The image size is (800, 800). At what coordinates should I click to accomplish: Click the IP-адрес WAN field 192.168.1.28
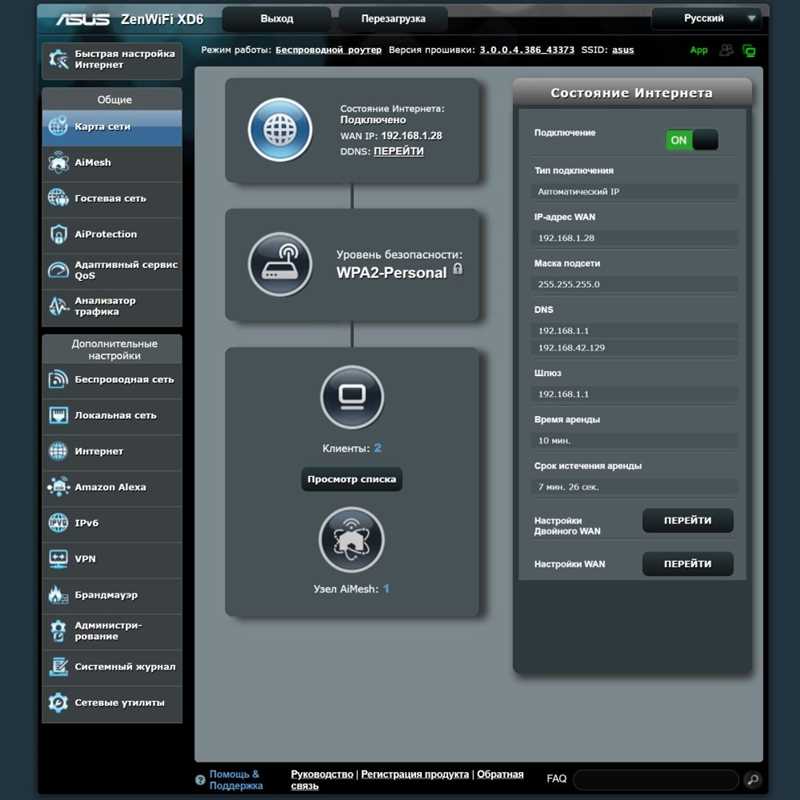(x=634, y=238)
